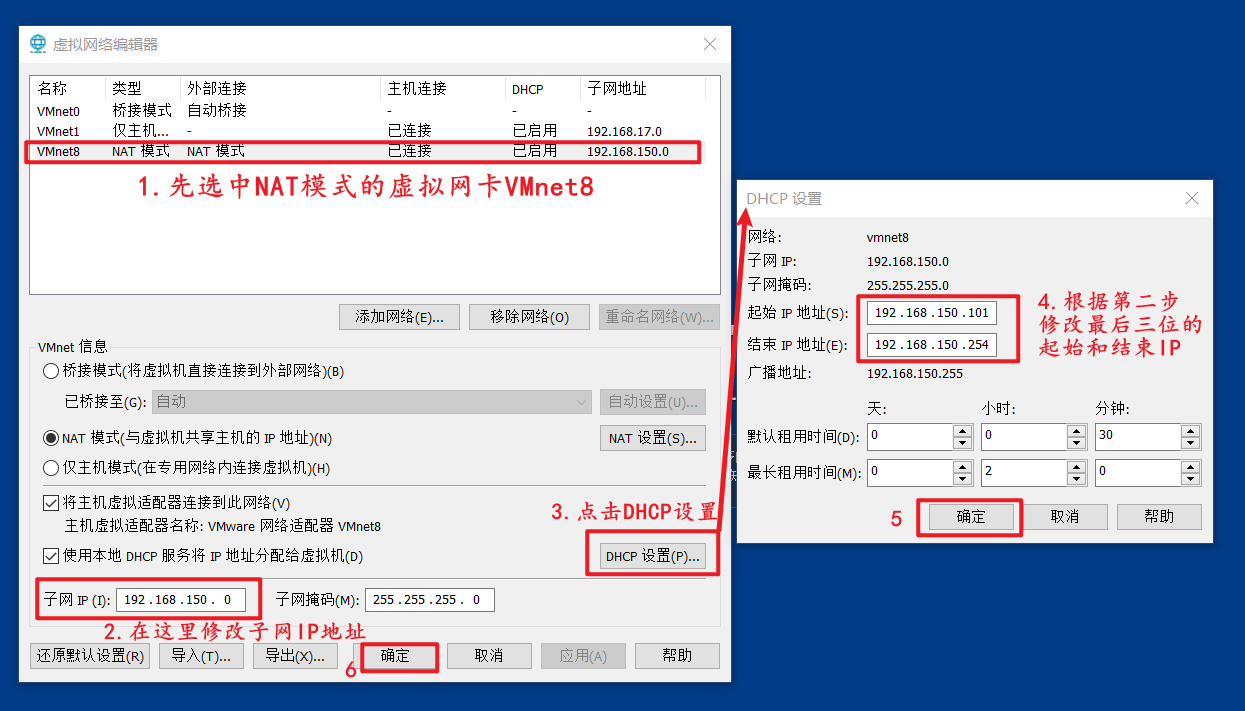
Task: Increase max lease minutes spinner
Action: 1191,467
